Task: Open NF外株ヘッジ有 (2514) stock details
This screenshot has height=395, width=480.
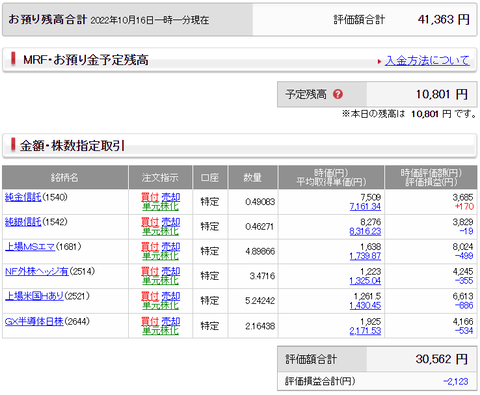Action: point(37,271)
